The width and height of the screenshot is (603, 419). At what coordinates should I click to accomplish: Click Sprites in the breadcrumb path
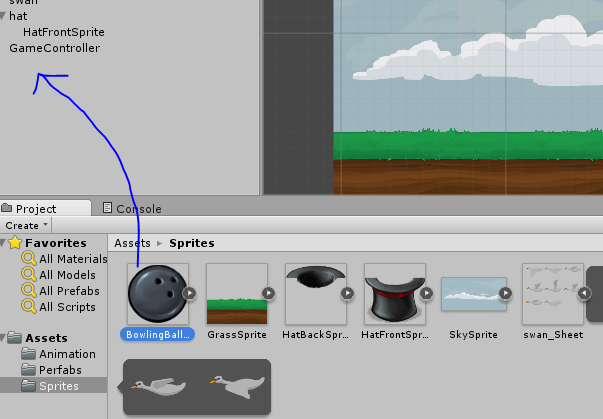(192, 243)
